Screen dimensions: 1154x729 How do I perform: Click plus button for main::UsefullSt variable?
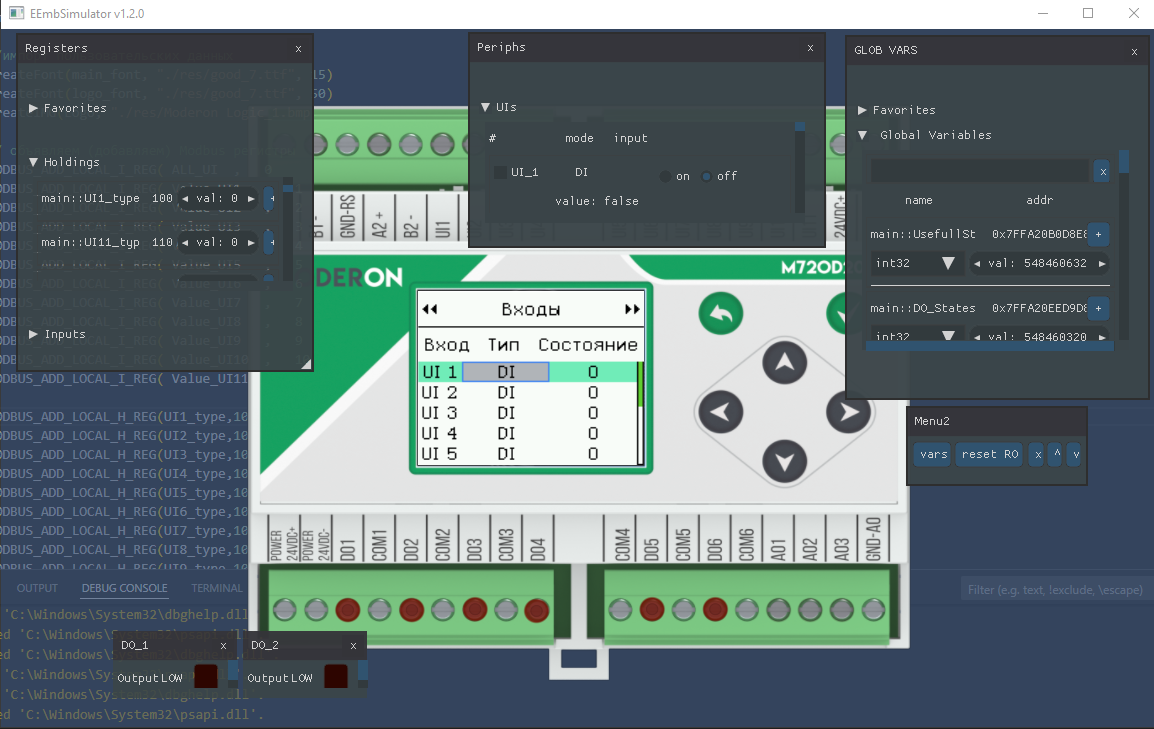[x=1098, y=235]
